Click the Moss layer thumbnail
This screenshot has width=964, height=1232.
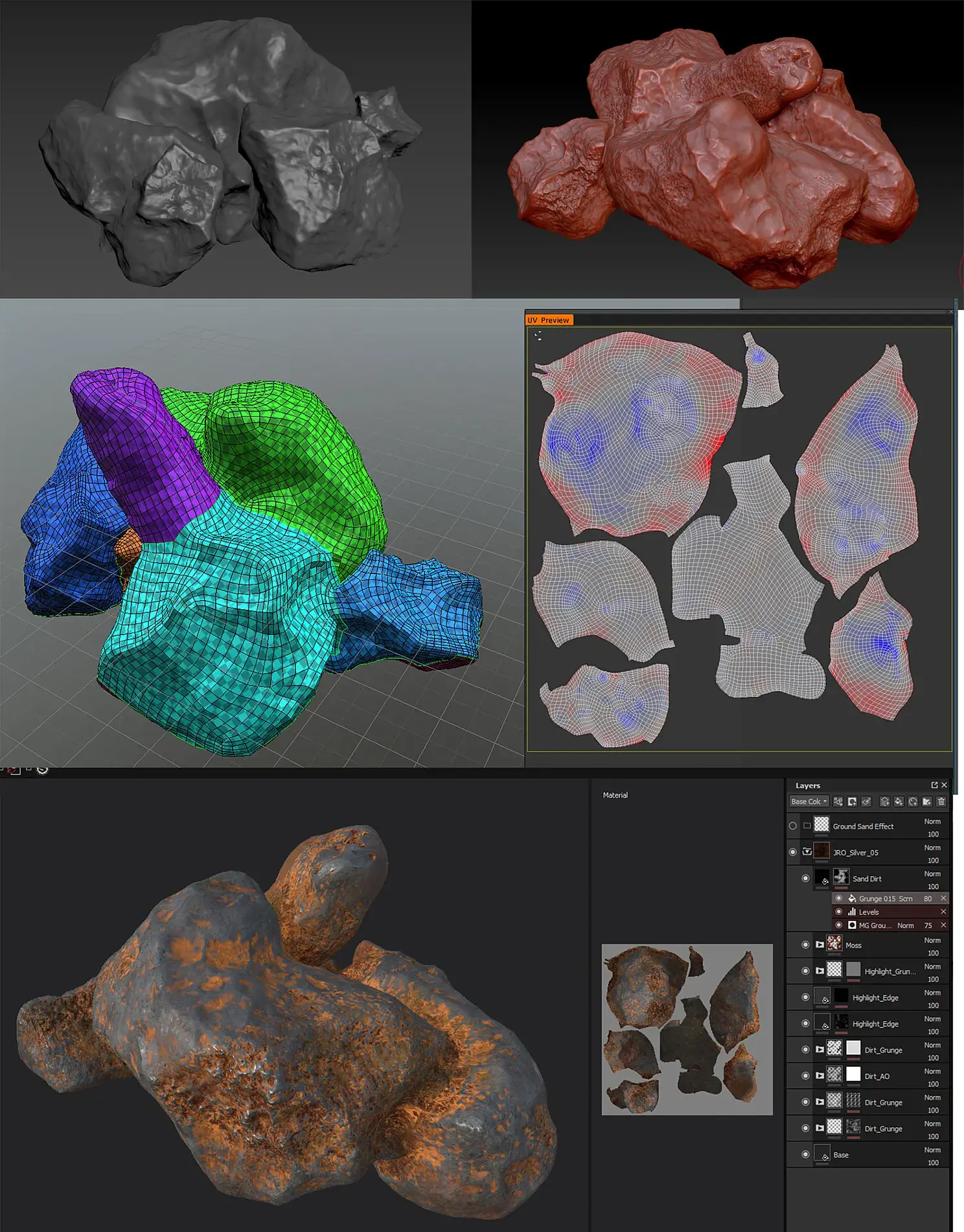(834, 943)
